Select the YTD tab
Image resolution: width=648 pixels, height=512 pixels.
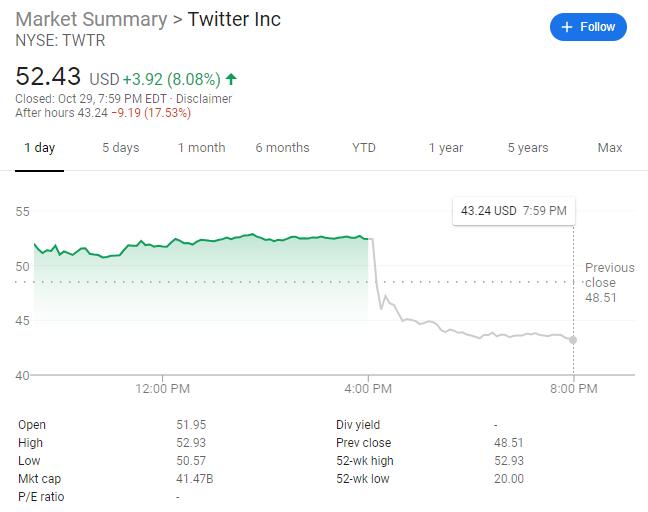[364, 148]
